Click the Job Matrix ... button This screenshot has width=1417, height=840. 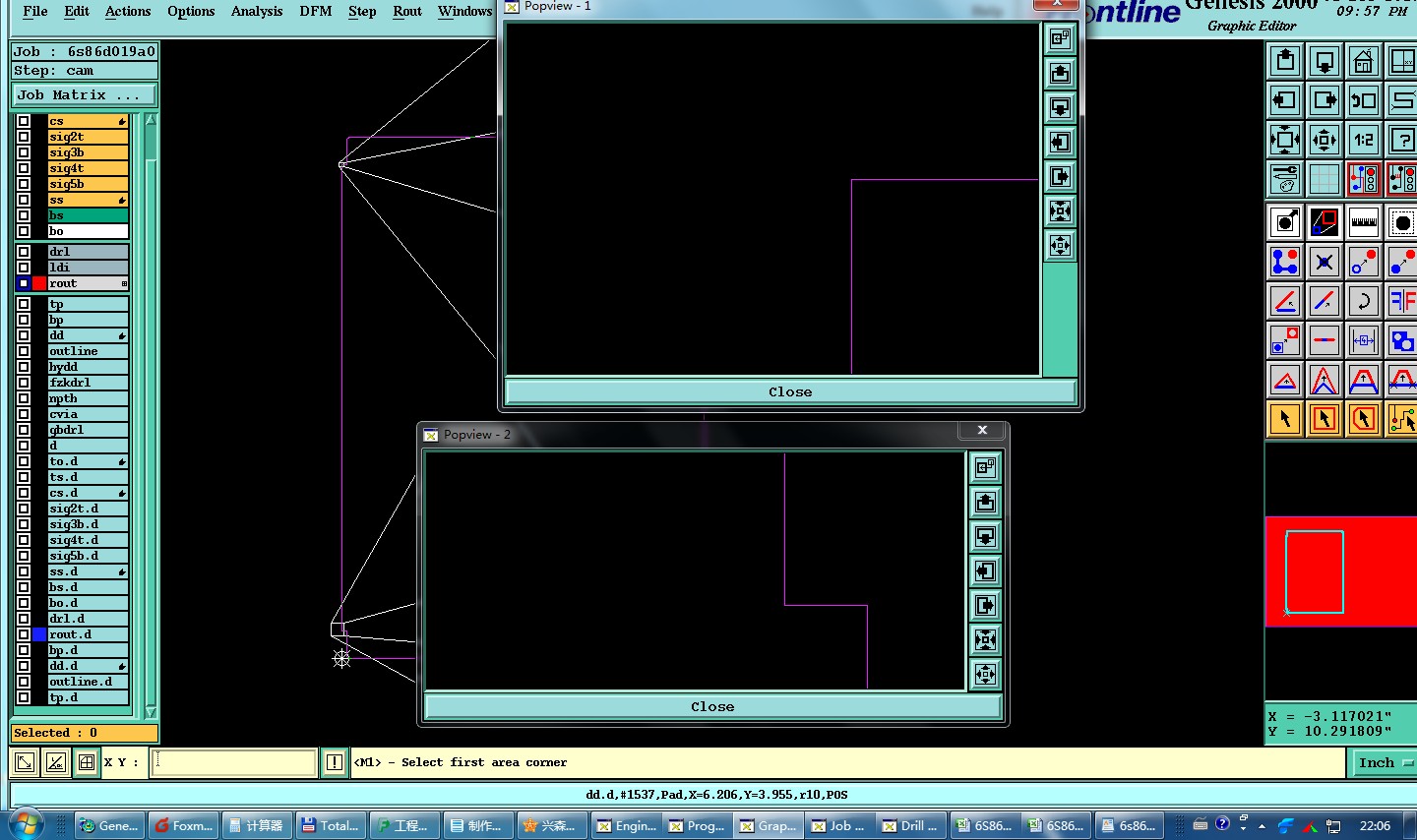[85, 94]
